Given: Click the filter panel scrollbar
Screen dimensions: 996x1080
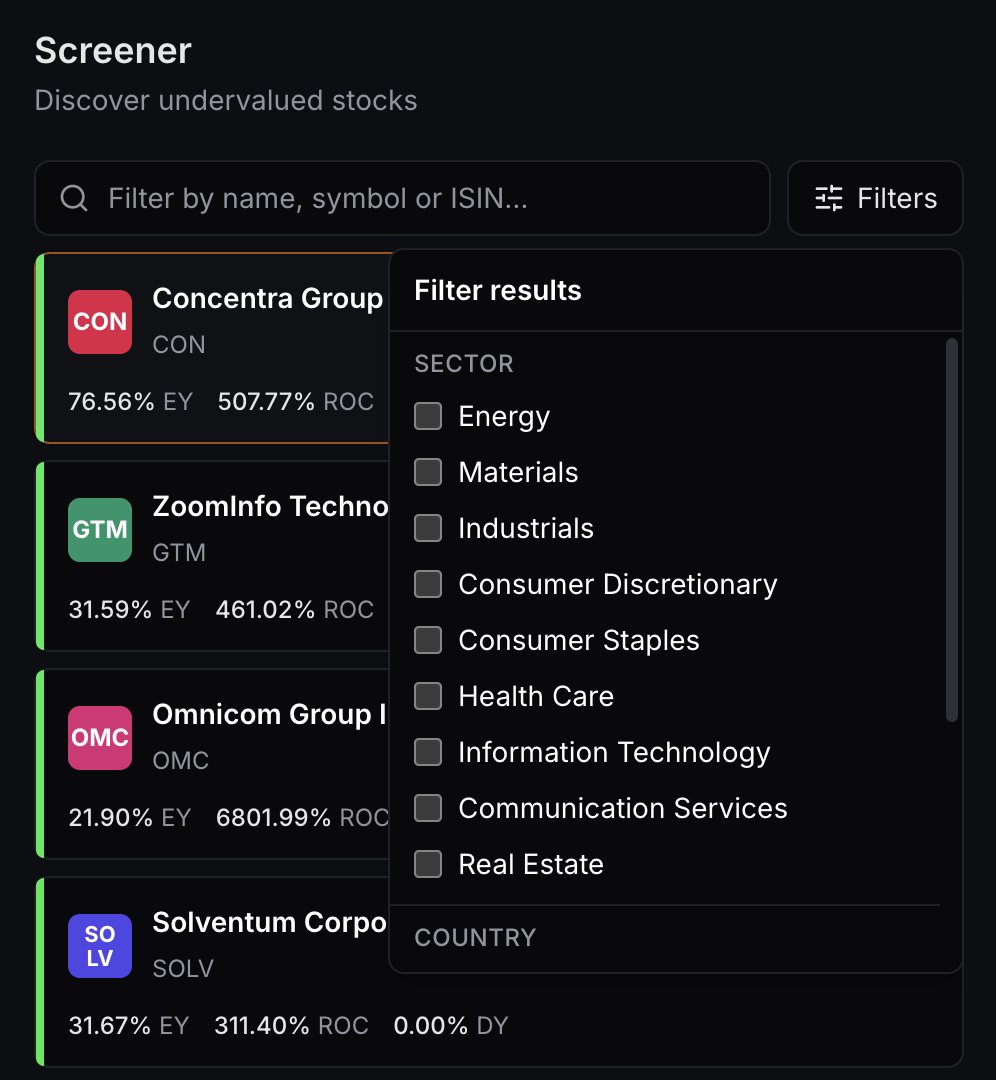Looking at the screenshot, I should pyautogui.click(x=952, y=530).
